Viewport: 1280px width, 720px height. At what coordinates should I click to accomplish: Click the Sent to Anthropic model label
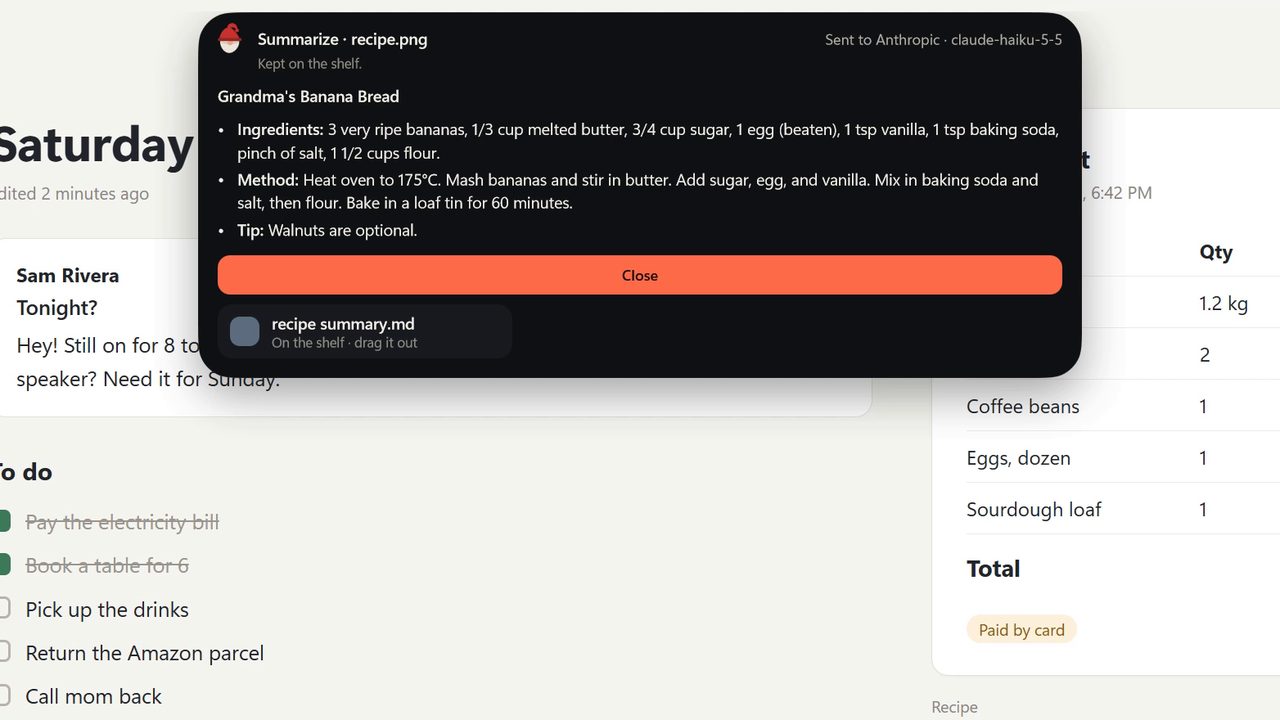tap(943, 40)
